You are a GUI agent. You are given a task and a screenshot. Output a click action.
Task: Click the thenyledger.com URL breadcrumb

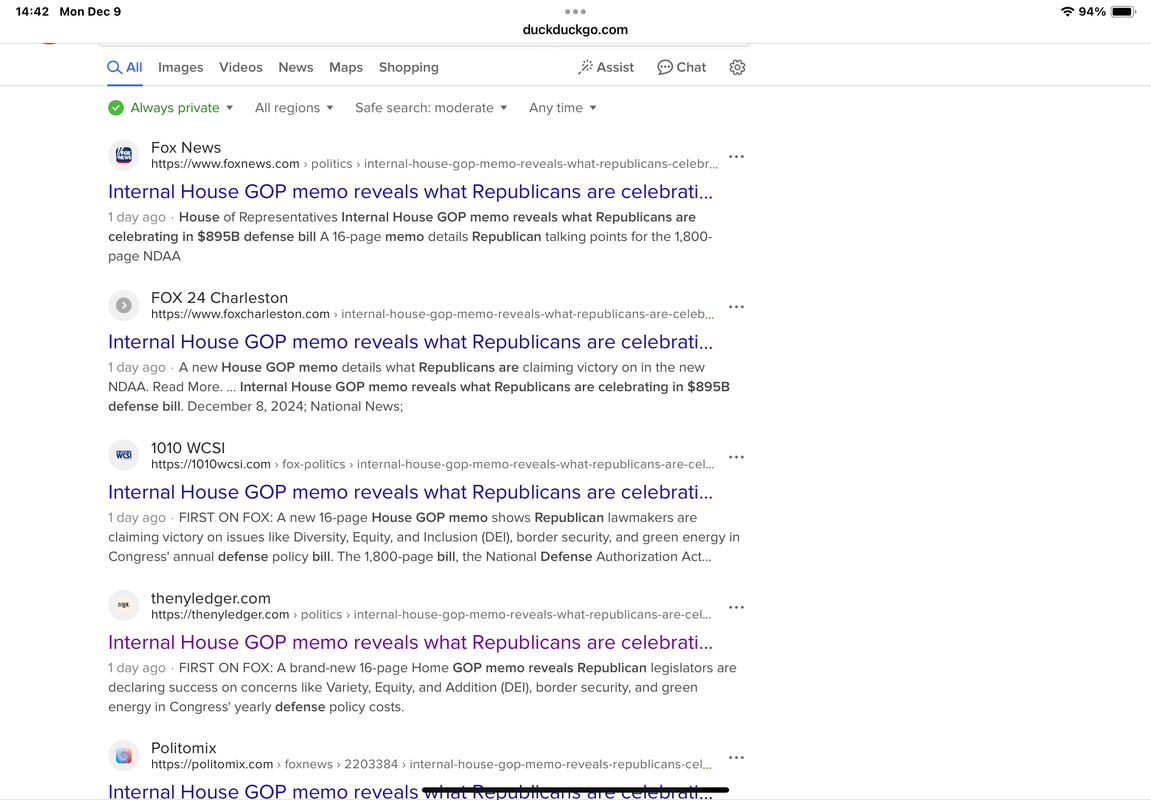tap(431, 615)
